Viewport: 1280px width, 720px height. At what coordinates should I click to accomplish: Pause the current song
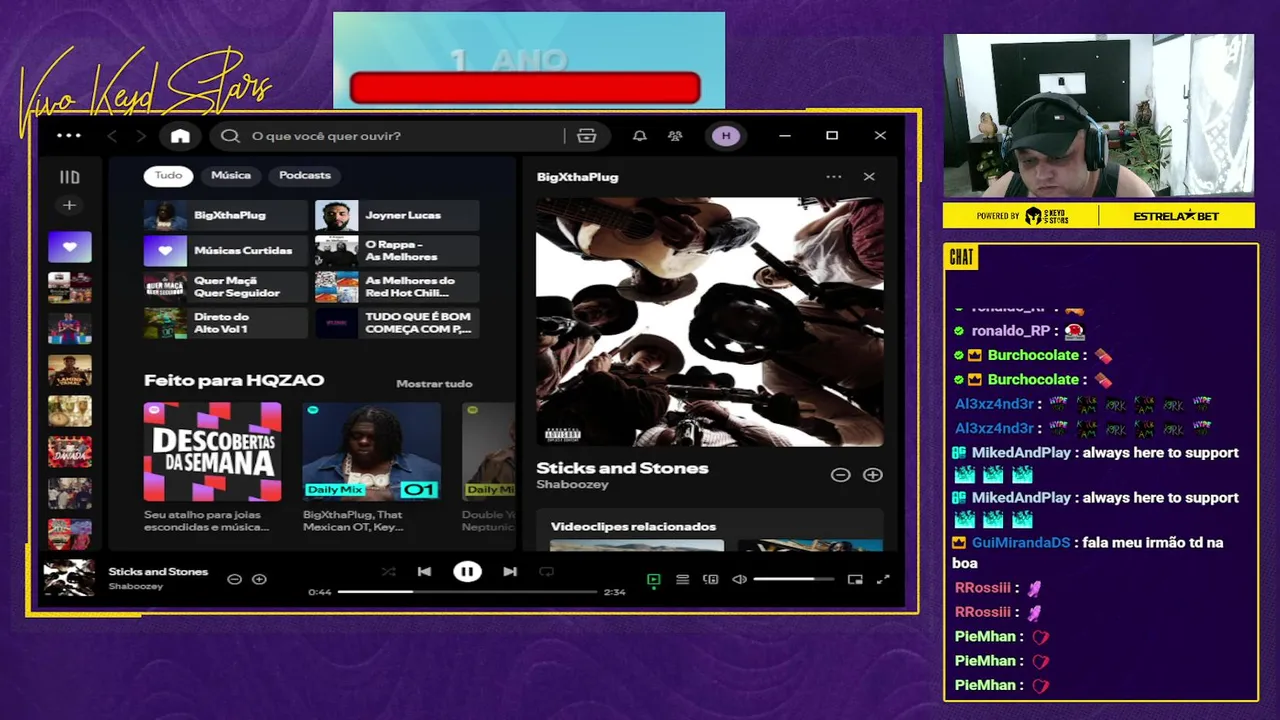point(467,572)
